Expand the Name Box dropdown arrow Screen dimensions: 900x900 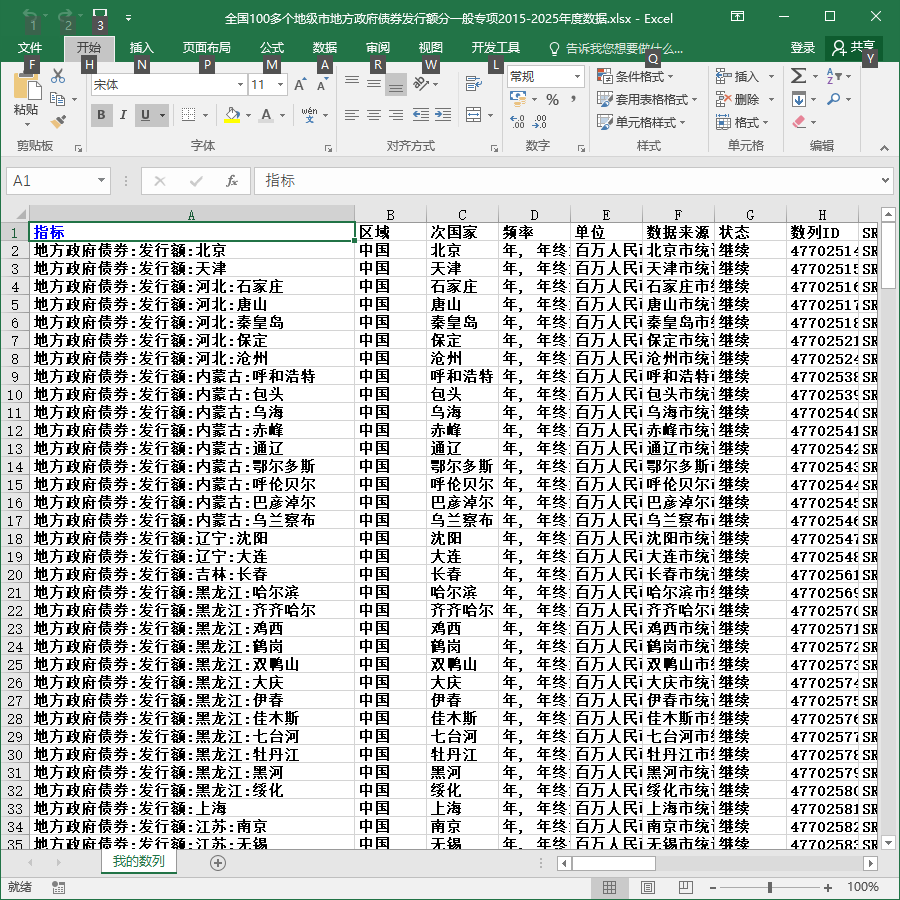[101, 180]
